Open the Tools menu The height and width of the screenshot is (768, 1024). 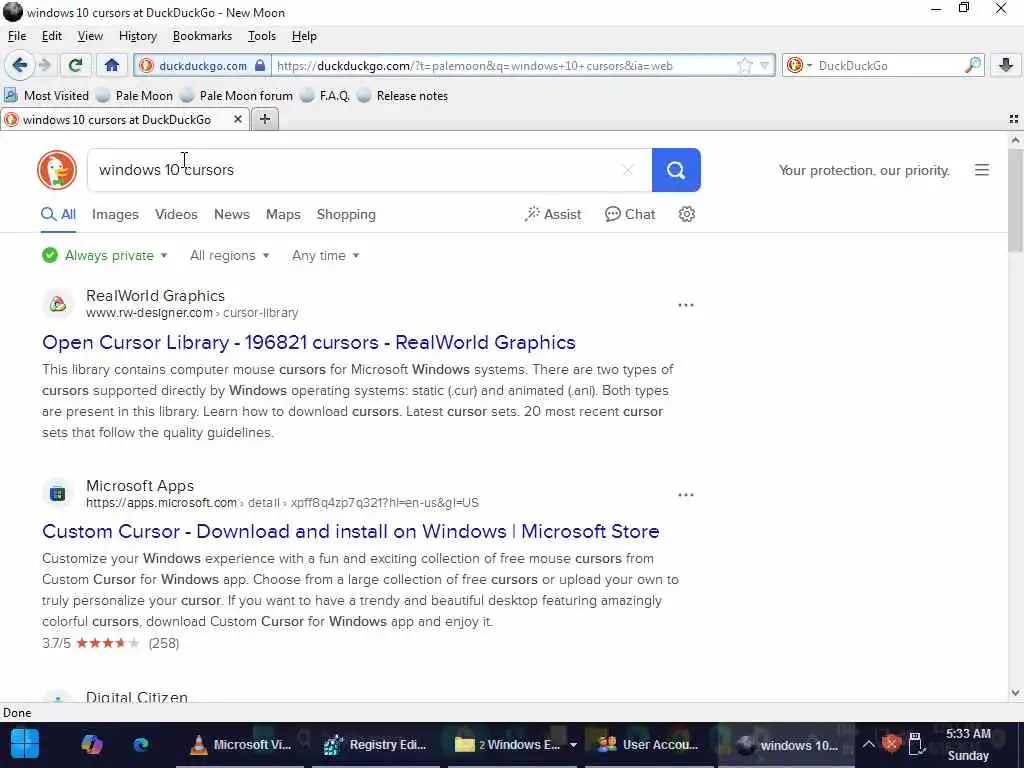262,36
